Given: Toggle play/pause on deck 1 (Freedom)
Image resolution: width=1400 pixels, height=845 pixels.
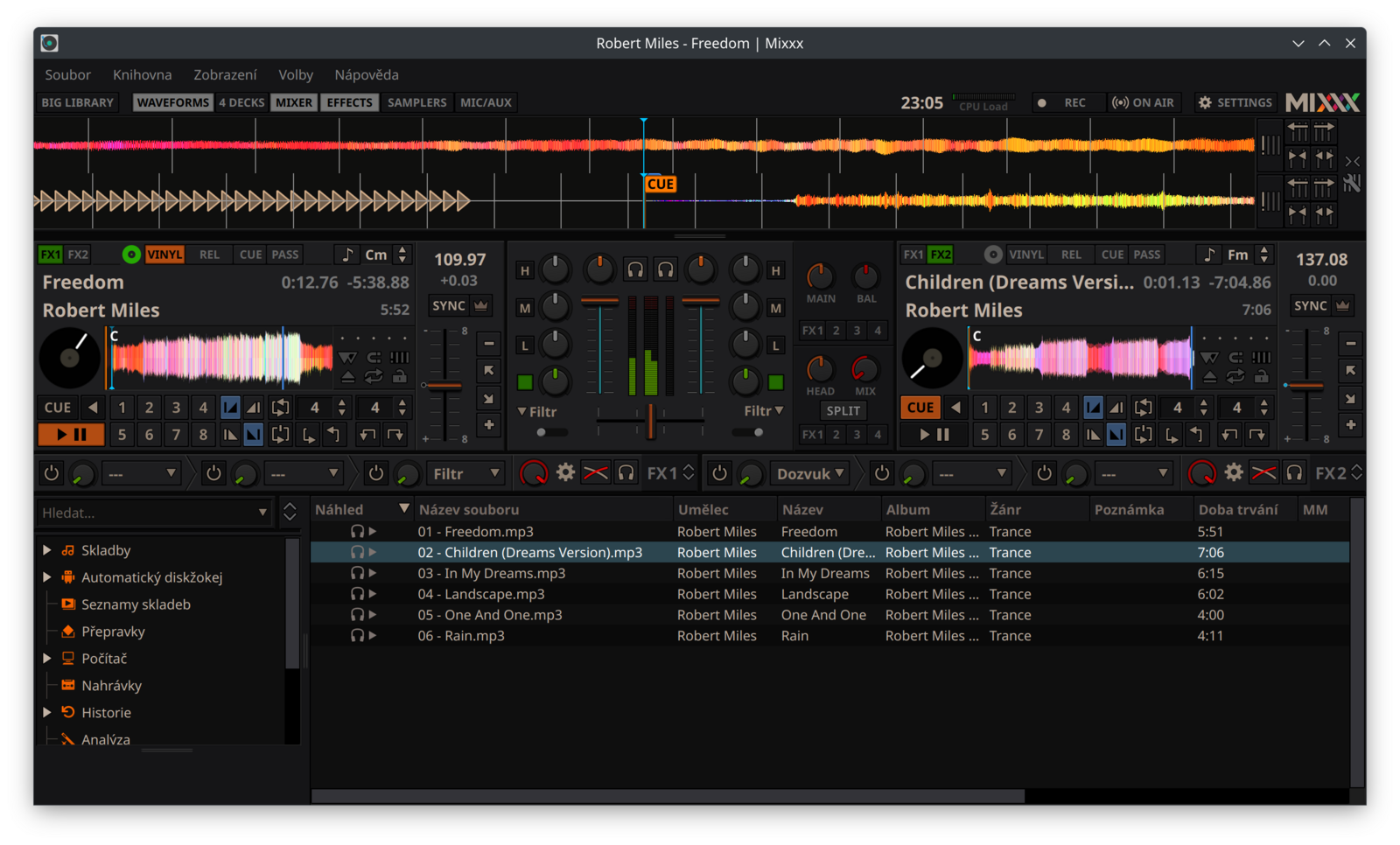Looking at the screenshot, I should [71, 434].
